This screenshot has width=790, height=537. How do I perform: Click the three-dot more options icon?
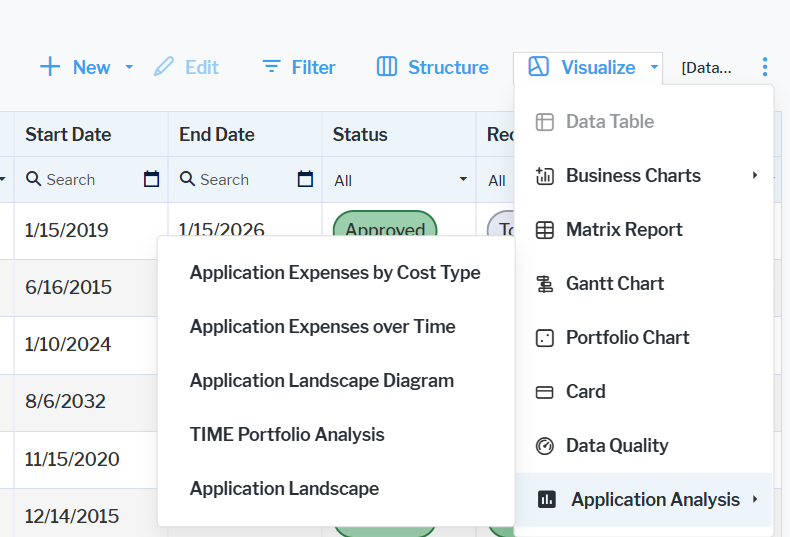765,67
